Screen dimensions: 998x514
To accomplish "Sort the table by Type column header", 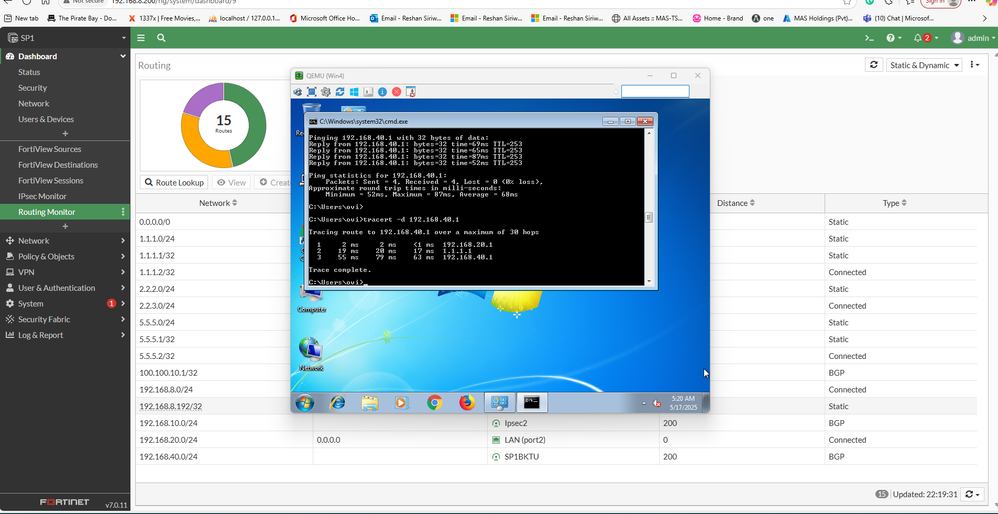I will point(893,203).
